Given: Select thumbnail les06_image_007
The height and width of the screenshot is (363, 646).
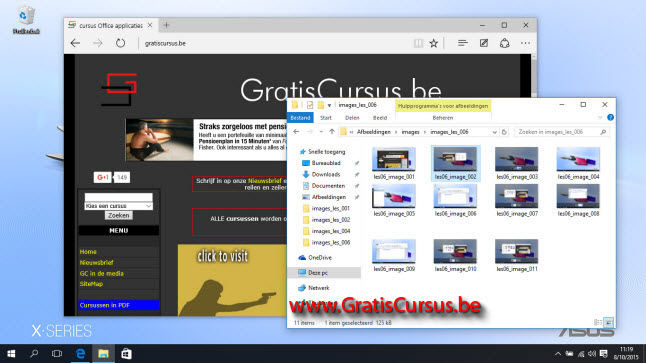Looking at the screenshot, I should pyautogui.click(x=517, y=200).
